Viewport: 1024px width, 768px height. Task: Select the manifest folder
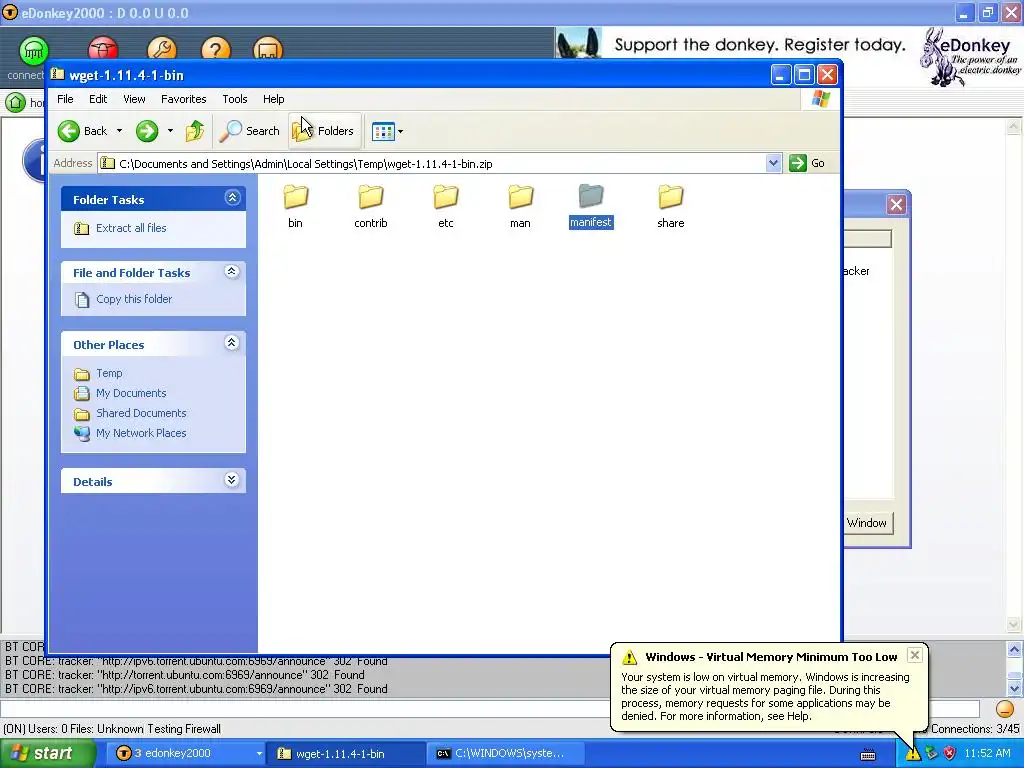[591, 206]
